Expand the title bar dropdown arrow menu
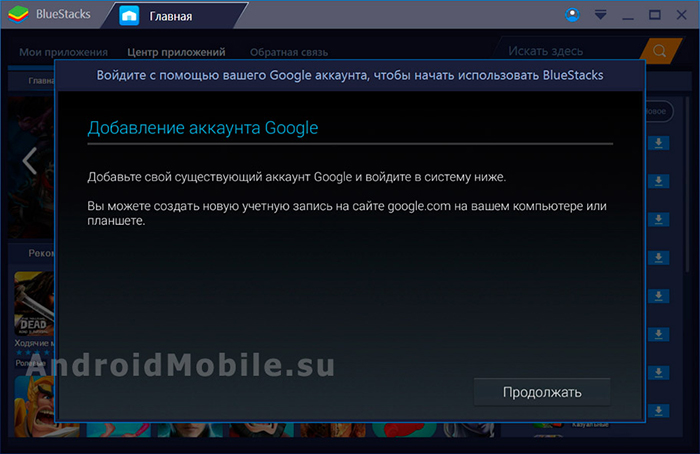The width and height of the screenshot is (700, 454). pyautogui.click(x=600, y=15)
